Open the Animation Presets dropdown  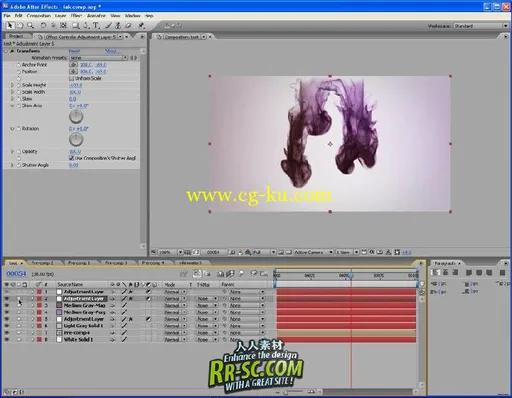coord(98,58)
